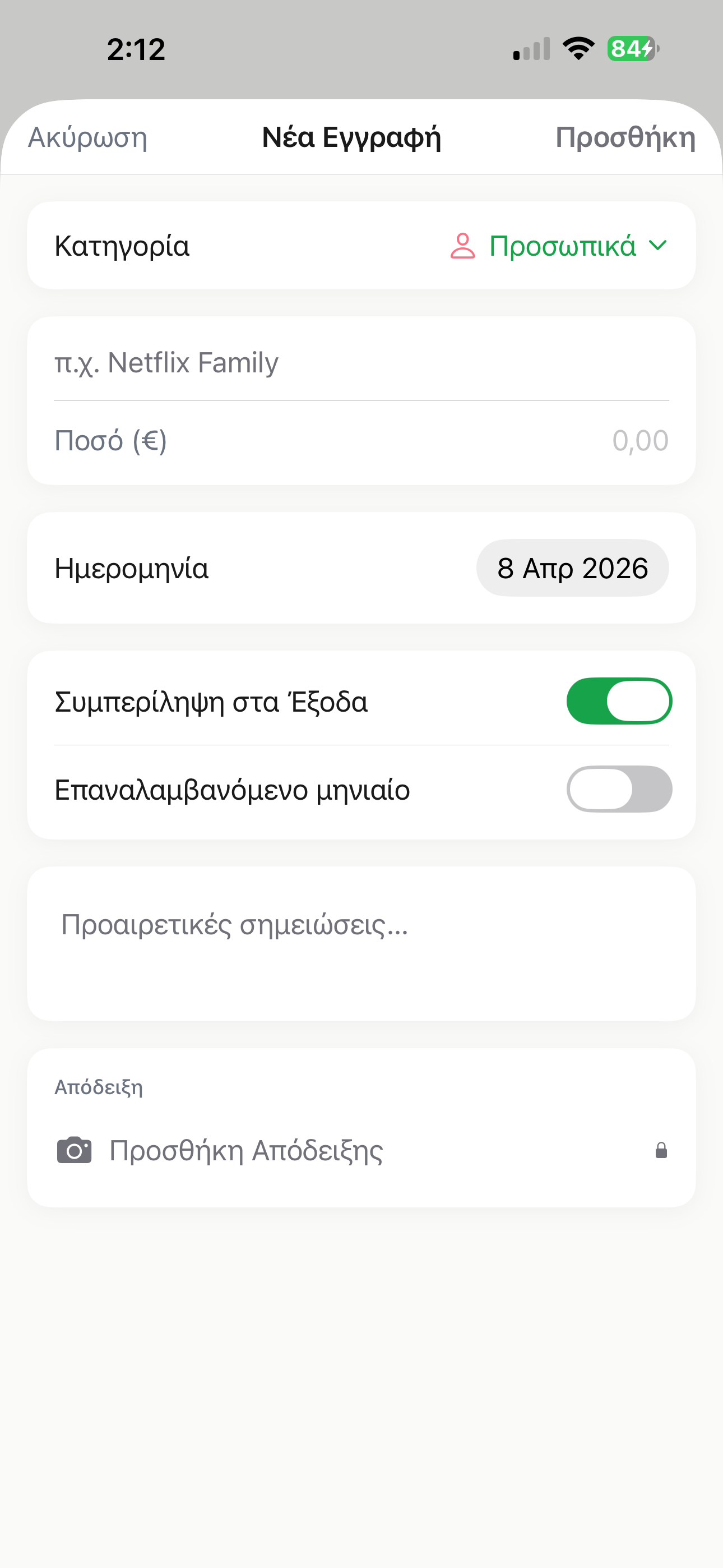Enable Επαναλαμβανόμενο μηνιαίο switch

tap(619, 790)
